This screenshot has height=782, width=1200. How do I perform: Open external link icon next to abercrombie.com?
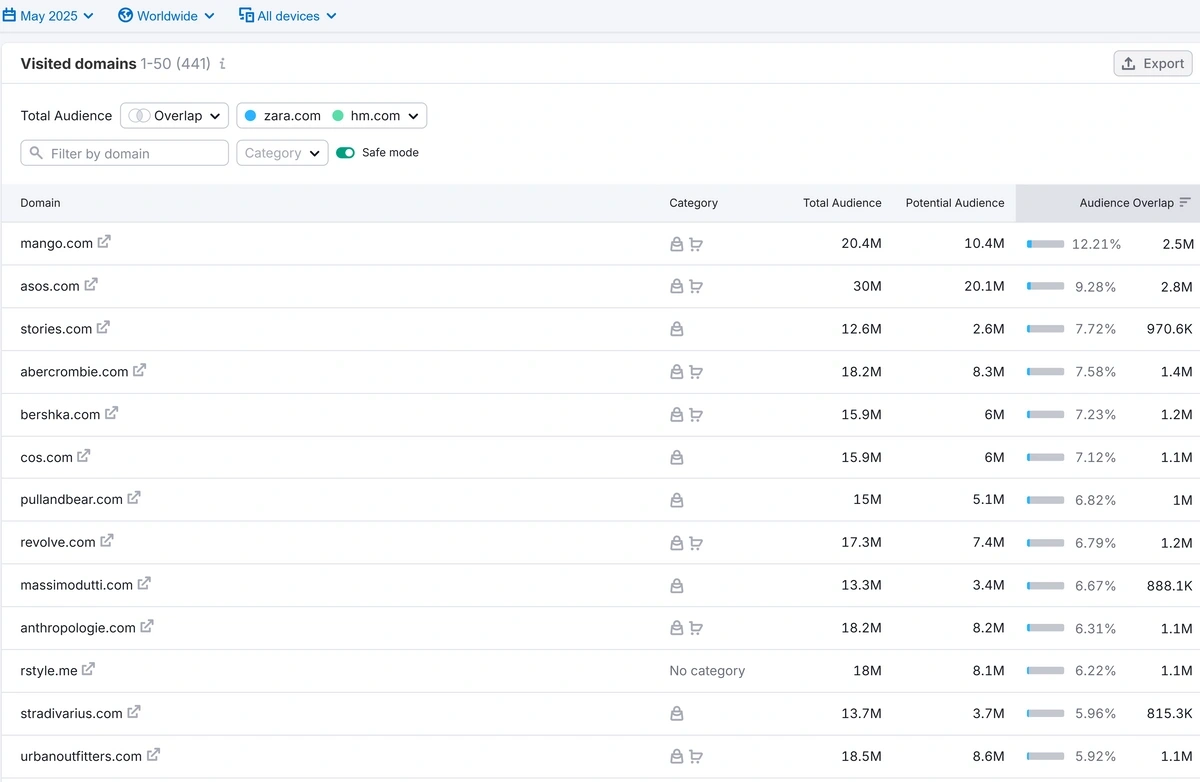point(139,370)
